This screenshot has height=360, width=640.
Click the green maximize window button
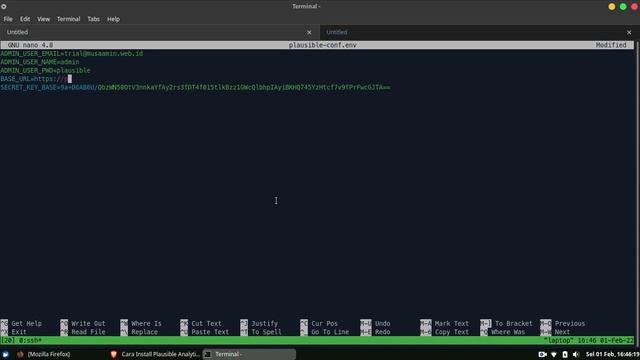click(623, 7)
